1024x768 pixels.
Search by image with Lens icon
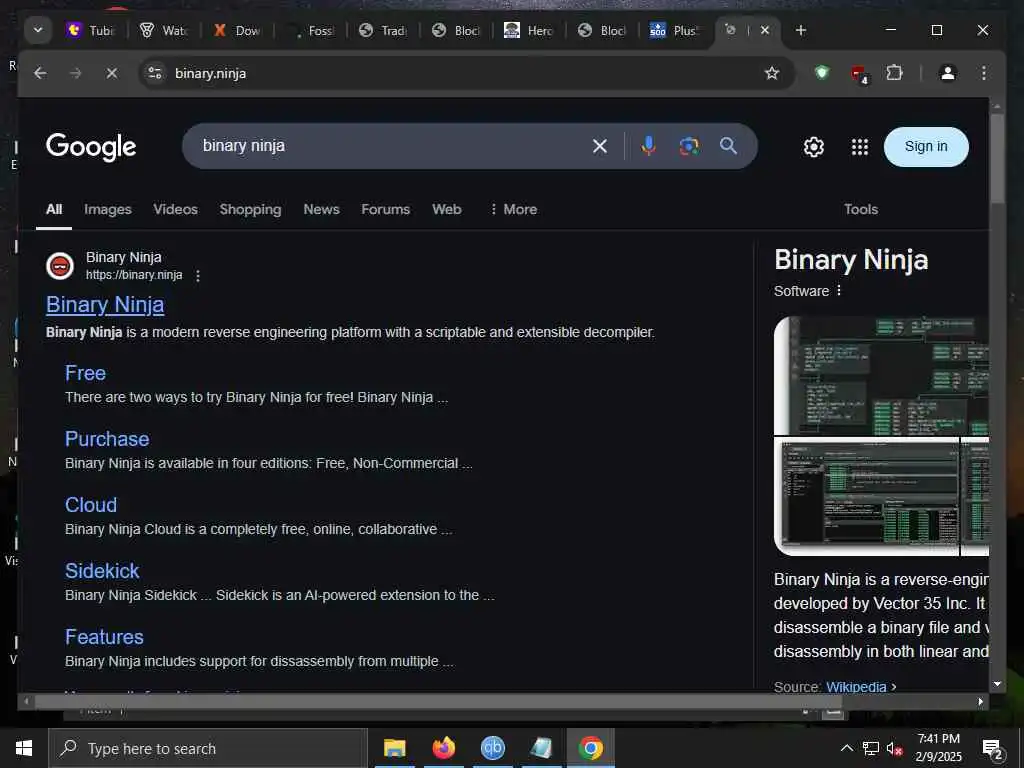pyautogui.click(x=688, y=146)
